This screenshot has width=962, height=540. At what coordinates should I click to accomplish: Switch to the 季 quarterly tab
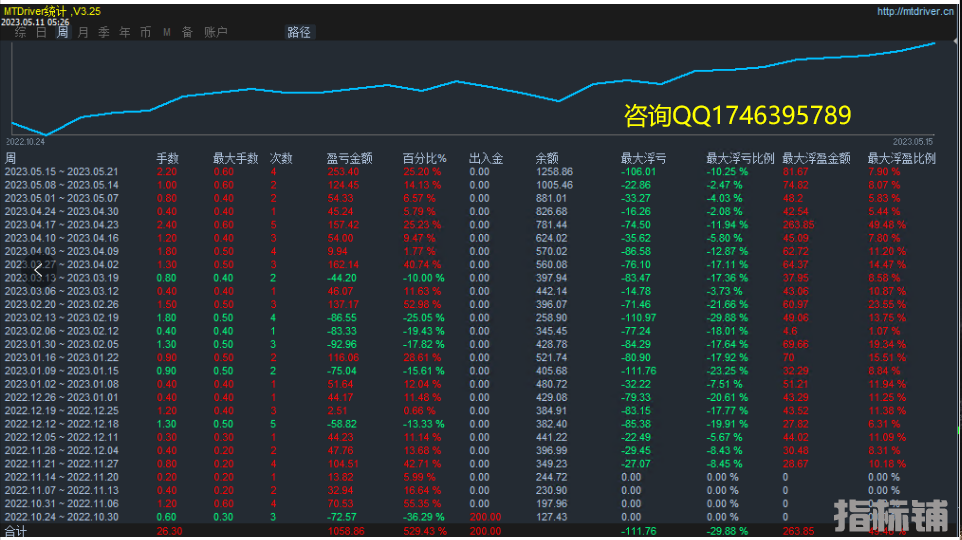[x=104, y=32]
